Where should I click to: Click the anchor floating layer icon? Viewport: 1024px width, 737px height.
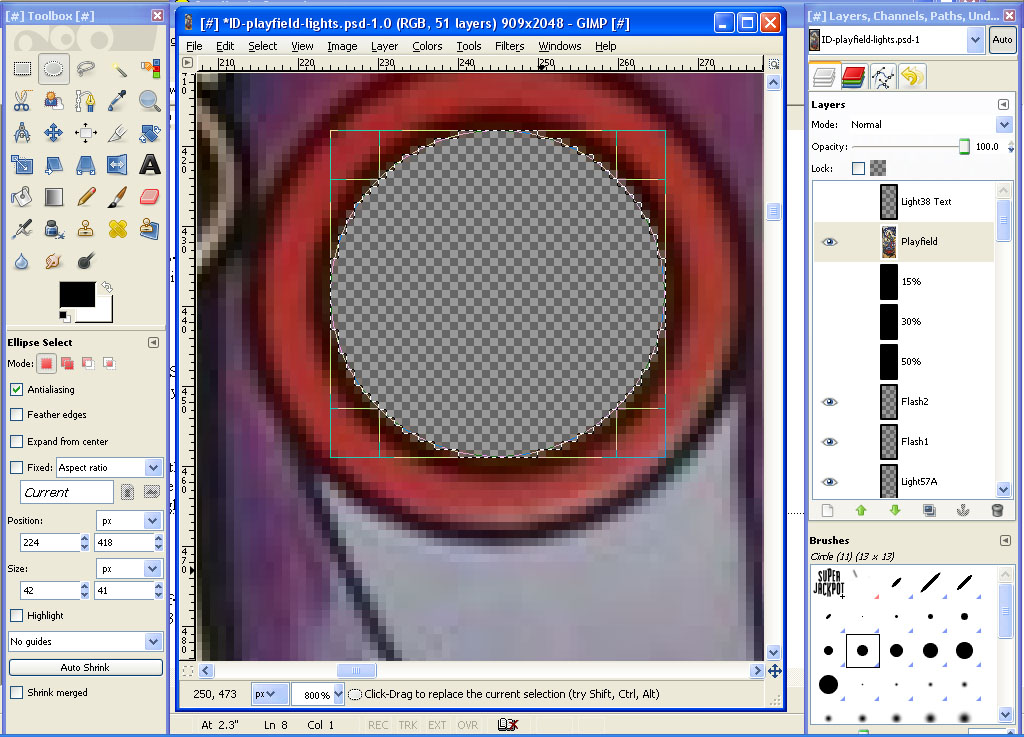(963, 510)
